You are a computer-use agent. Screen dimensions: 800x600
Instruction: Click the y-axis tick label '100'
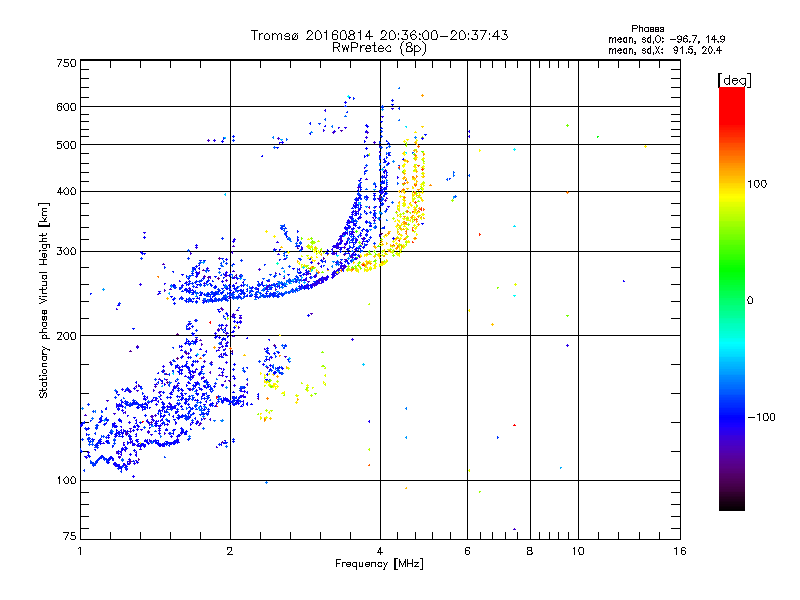tap(66, 481)
